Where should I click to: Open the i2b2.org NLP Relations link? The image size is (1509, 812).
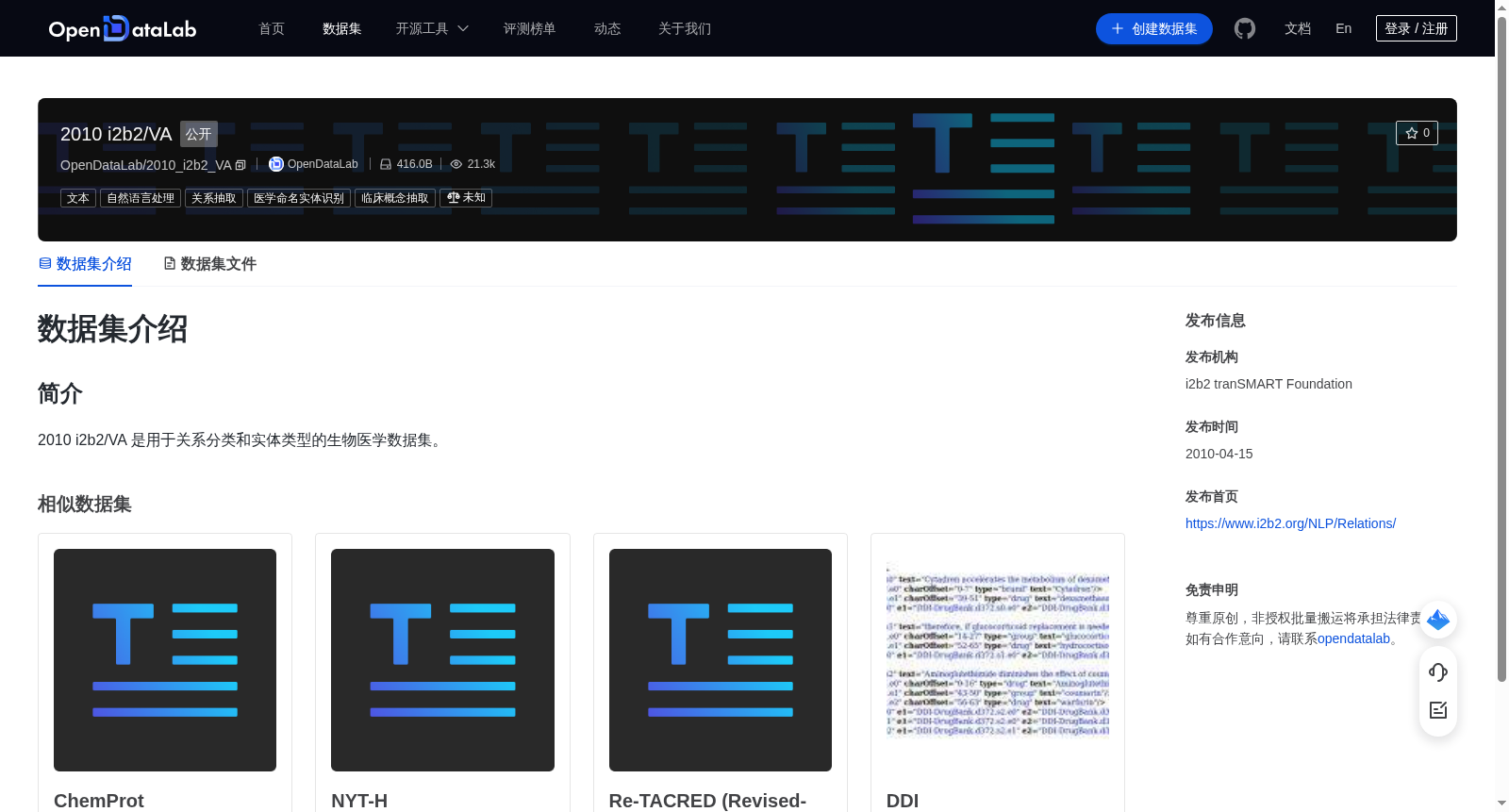point(1290,523)
